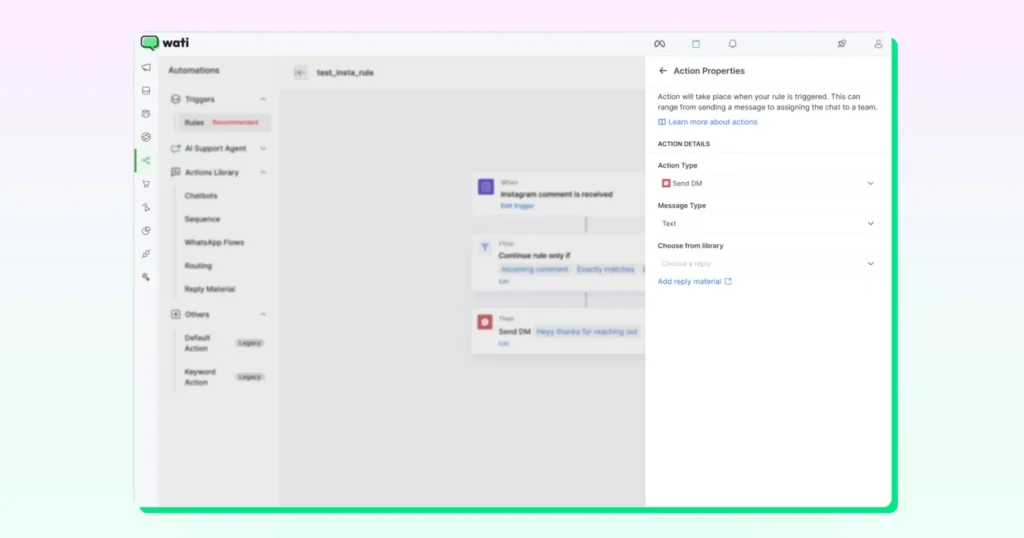Open the Message Type dropdown
The image size is (1024, 538).
click(766, 224)
